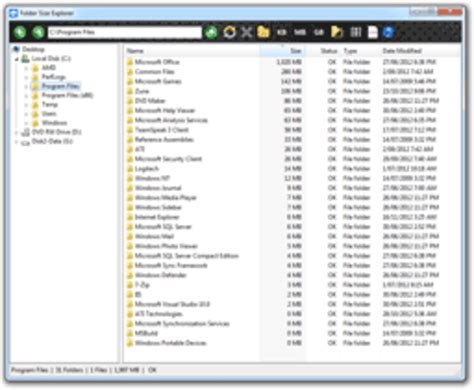The width and height of the screenshot is (474, 390).
Task: Click into the C:\Program Files path box
Action: coord(125,32)
